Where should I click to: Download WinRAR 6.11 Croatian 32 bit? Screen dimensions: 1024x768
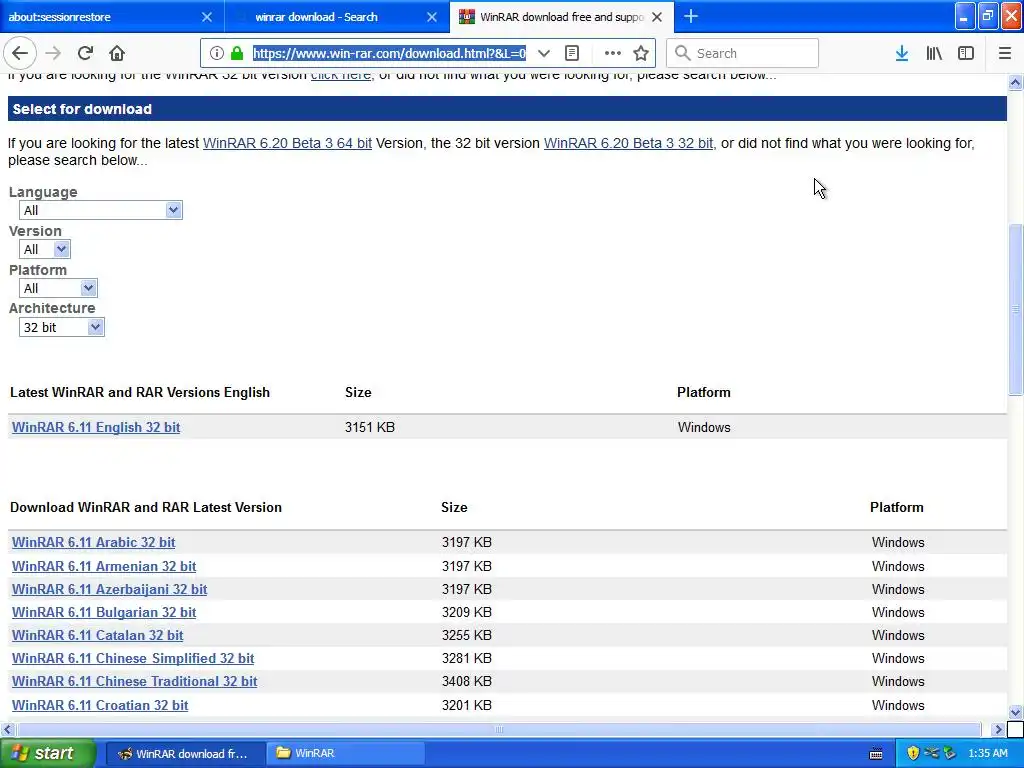[x=100, y=705]
